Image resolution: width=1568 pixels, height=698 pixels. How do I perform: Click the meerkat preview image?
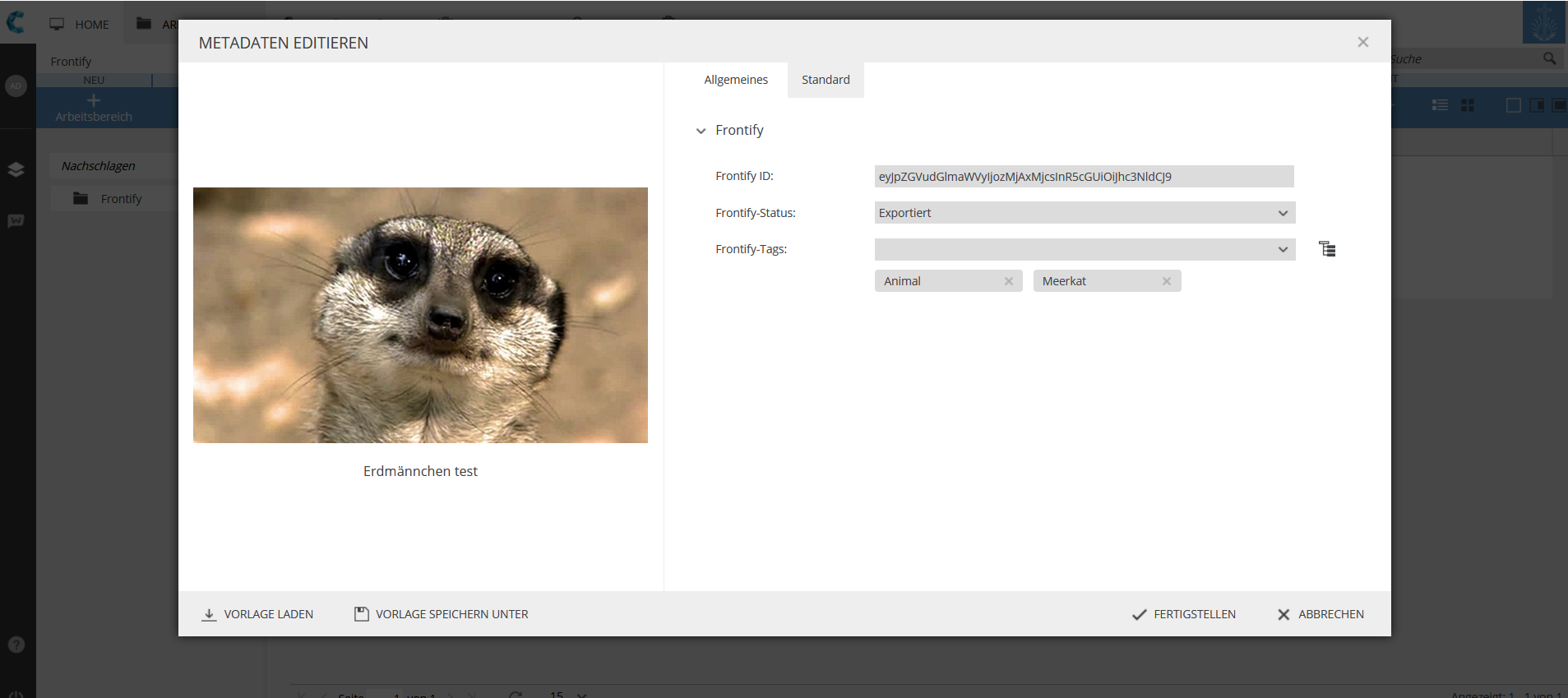point(420,315)
